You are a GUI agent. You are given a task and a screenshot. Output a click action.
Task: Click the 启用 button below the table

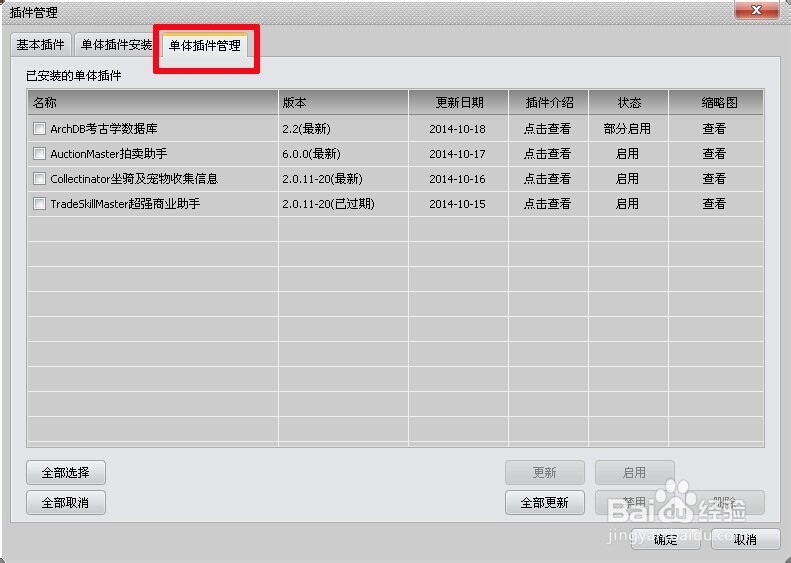point(635,473)
